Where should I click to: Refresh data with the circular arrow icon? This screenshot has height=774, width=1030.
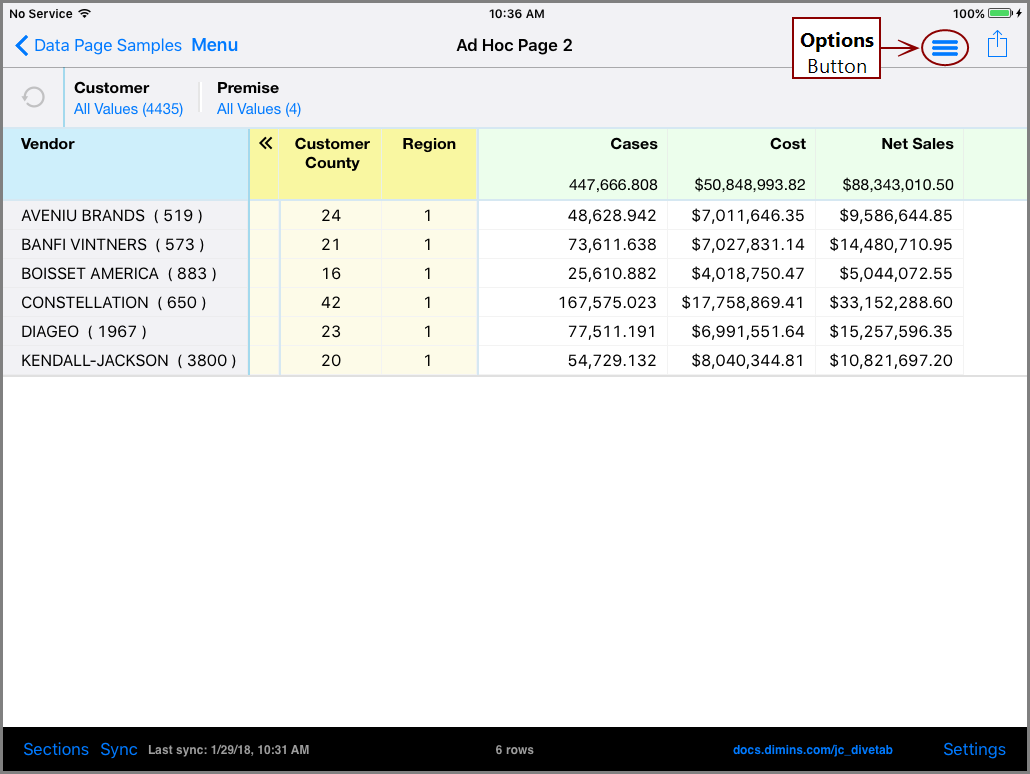point(33,97)
